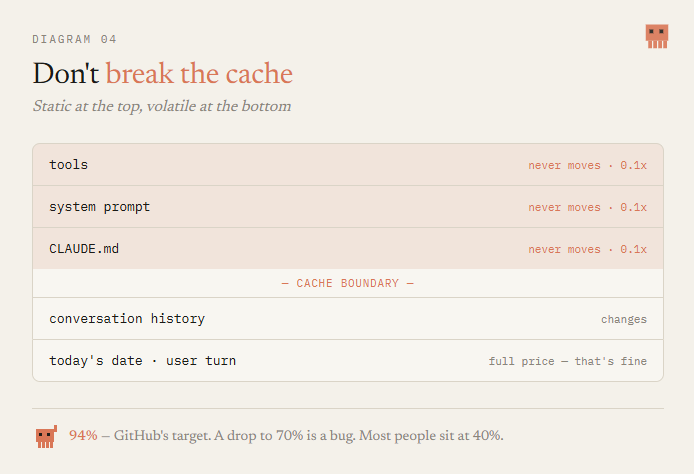Click the mascot icon beside 94%
The height and width of the screenshot is (474, 694).
coord(46,437)
